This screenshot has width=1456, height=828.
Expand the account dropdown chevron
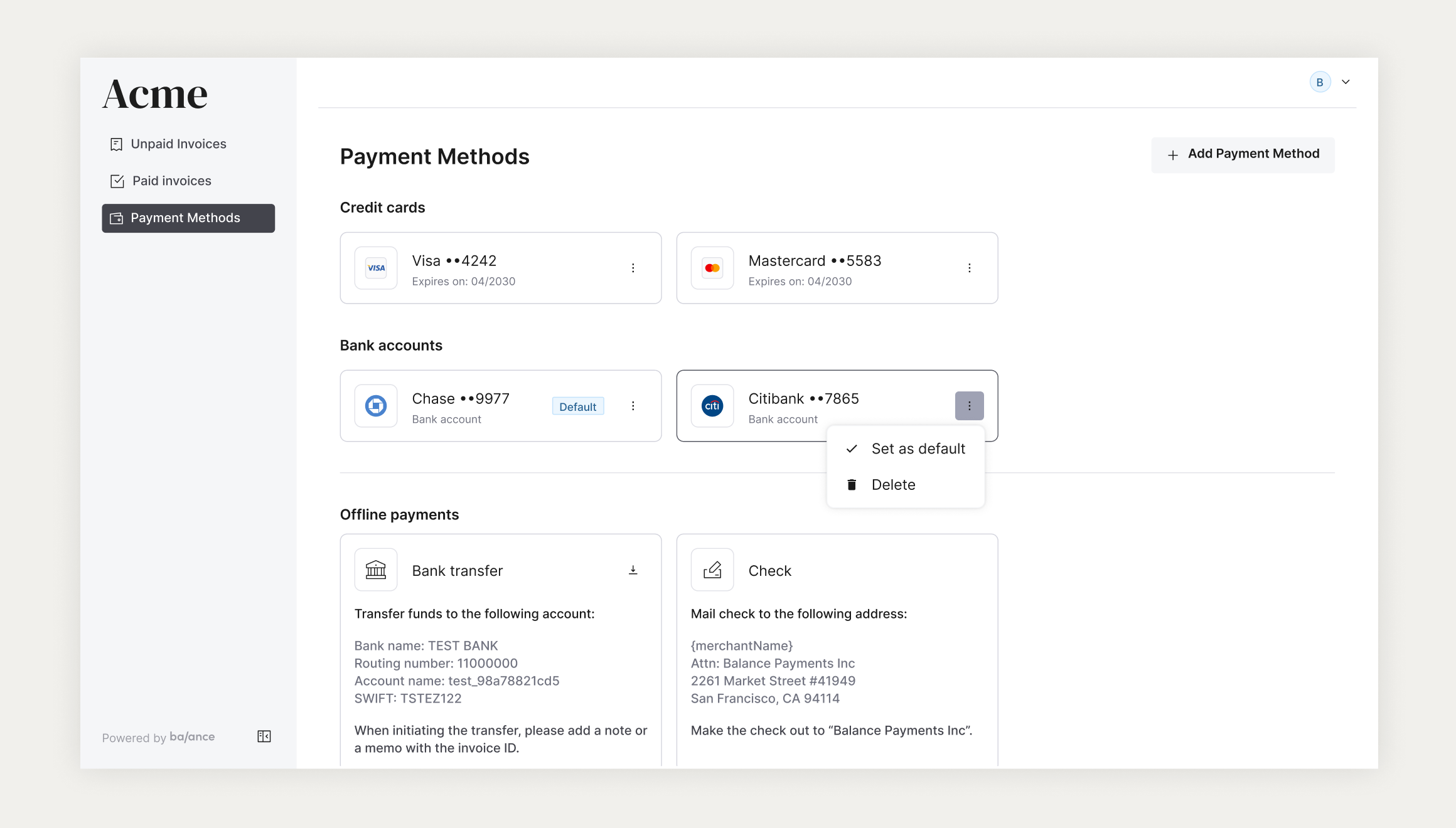click(1346, 82)
